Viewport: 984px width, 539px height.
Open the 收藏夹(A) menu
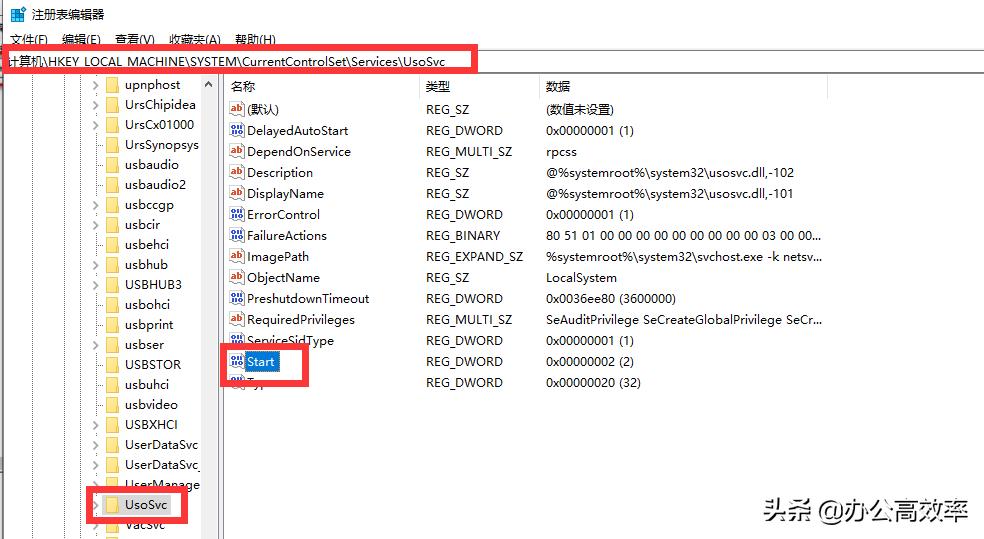pyautogui.click(x=194, y=40)
